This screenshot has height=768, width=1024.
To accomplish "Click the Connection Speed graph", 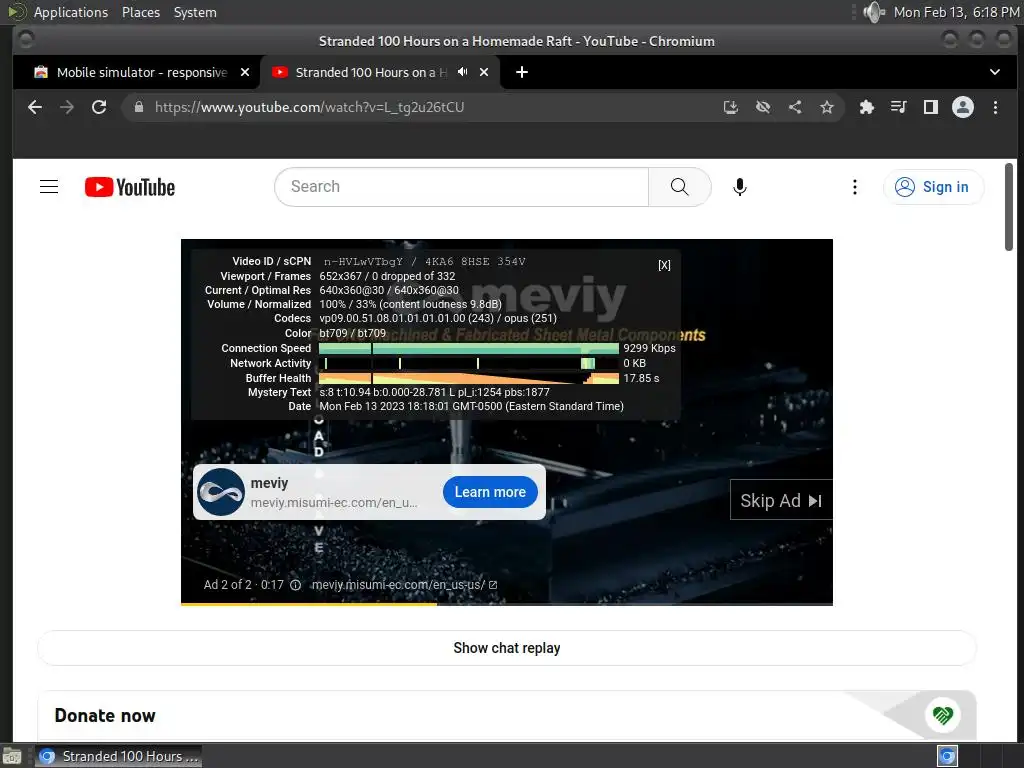I will pyautogui.click(x=468, y=348).
